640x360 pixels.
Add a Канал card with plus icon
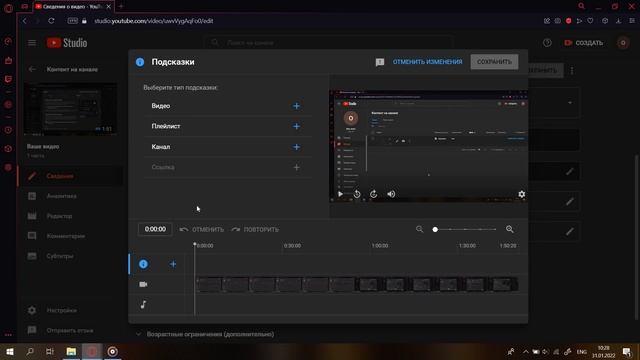coord(296,147)
